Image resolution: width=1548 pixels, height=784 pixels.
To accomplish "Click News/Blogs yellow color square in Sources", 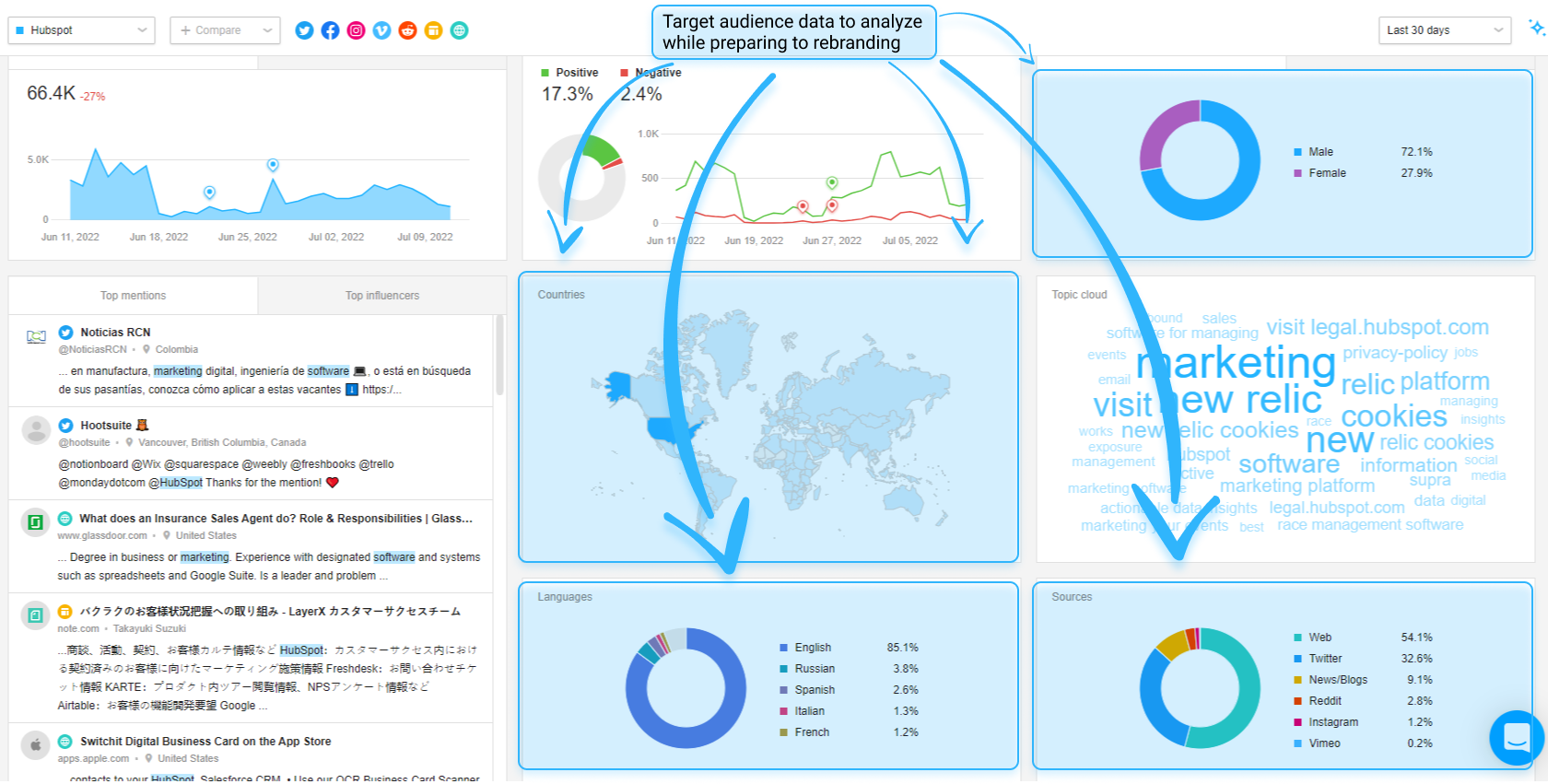I will [1298, 680].
